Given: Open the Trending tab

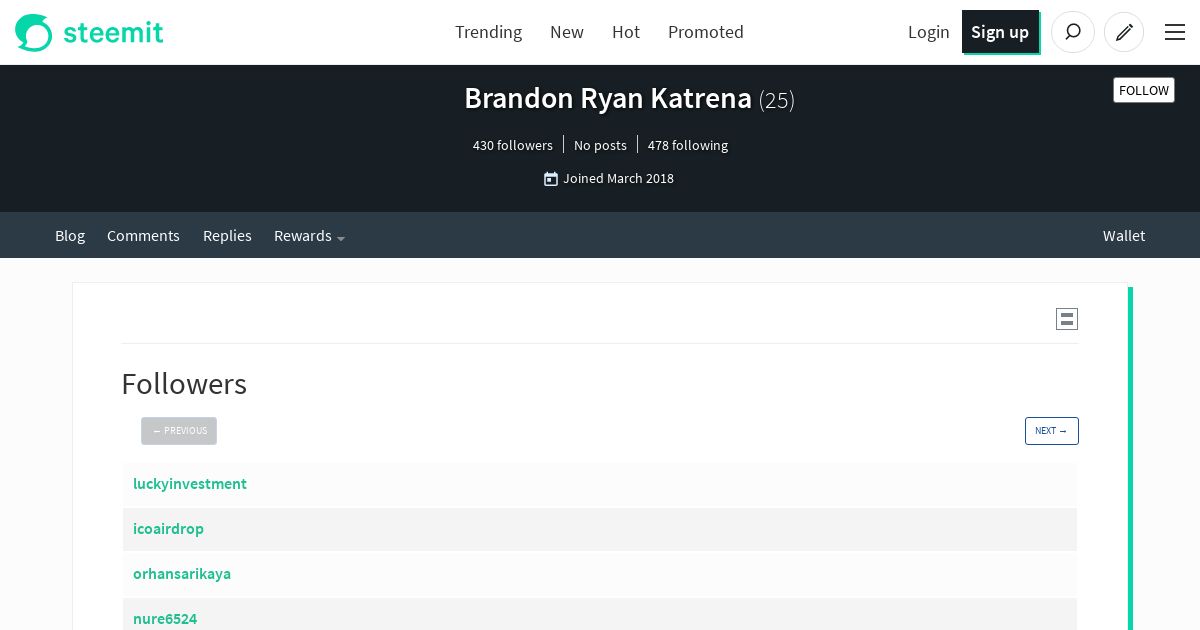Looking at the screenshot, I should pos(488,32).
